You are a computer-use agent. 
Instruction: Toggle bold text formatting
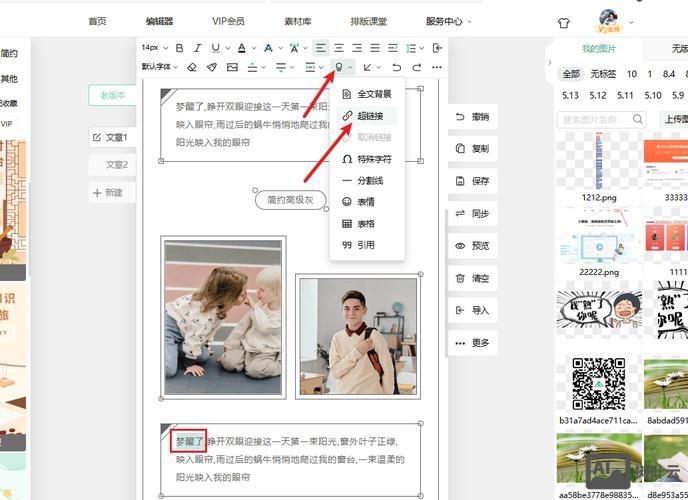[180, 47]
